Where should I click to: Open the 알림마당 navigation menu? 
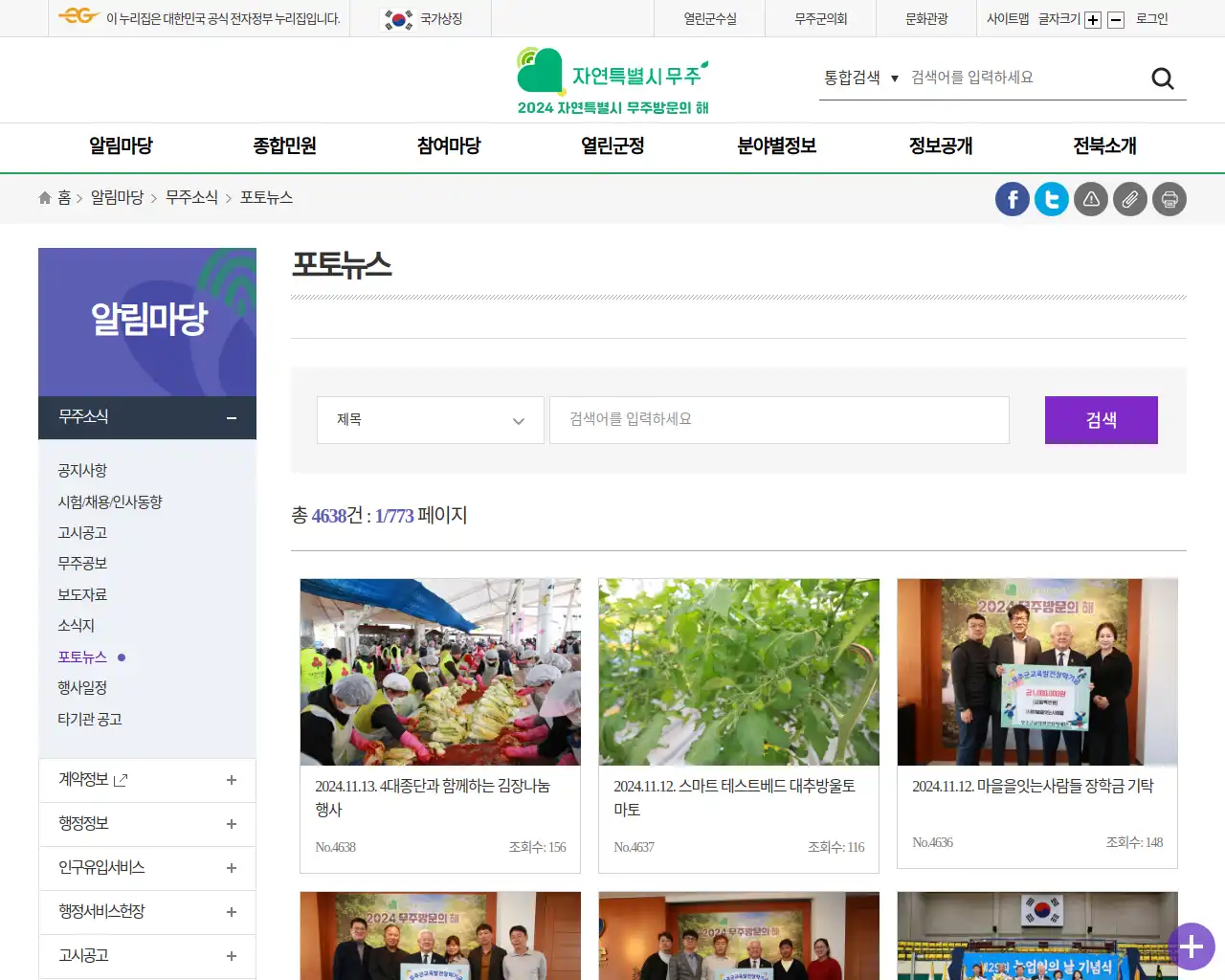tap(118, 146)
